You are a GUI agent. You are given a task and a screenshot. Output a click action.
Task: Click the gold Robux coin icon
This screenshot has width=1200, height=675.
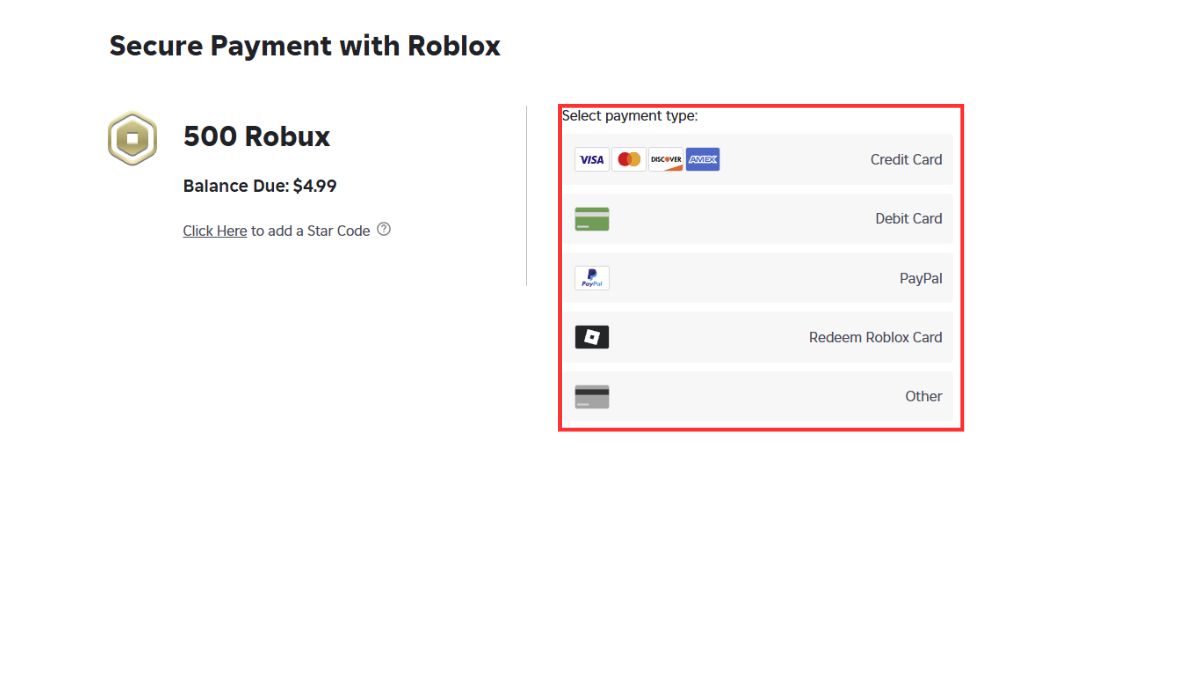[x=132, y=138]
